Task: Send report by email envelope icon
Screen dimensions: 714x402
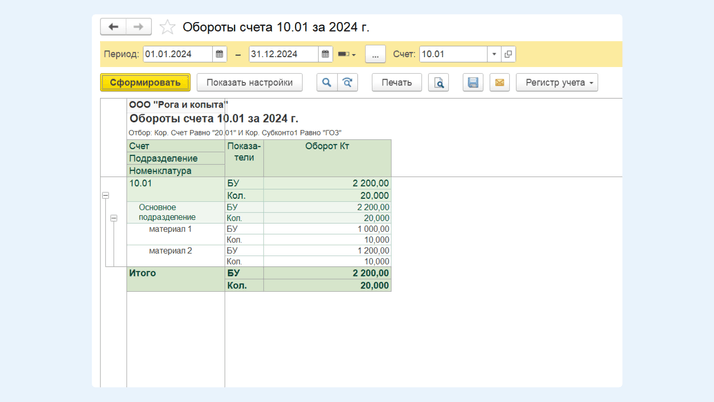Action: (x=499, y=83)
